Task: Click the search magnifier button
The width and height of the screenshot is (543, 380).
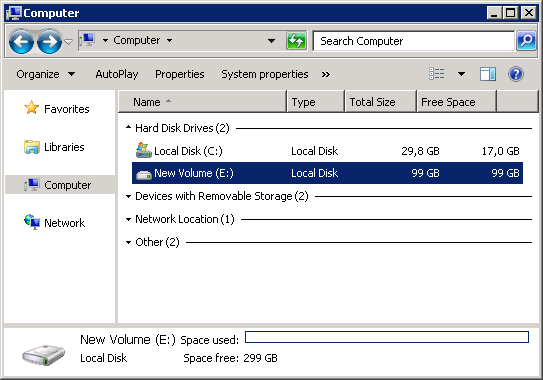Action: [526, 41]
